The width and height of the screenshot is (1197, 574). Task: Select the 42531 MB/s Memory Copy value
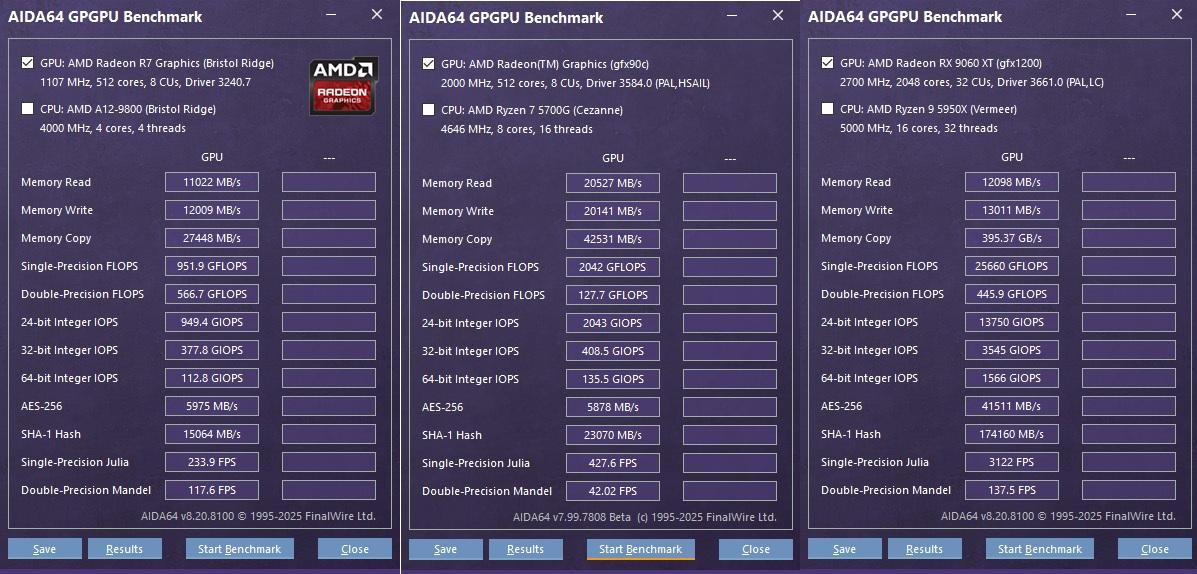[613, 239]
